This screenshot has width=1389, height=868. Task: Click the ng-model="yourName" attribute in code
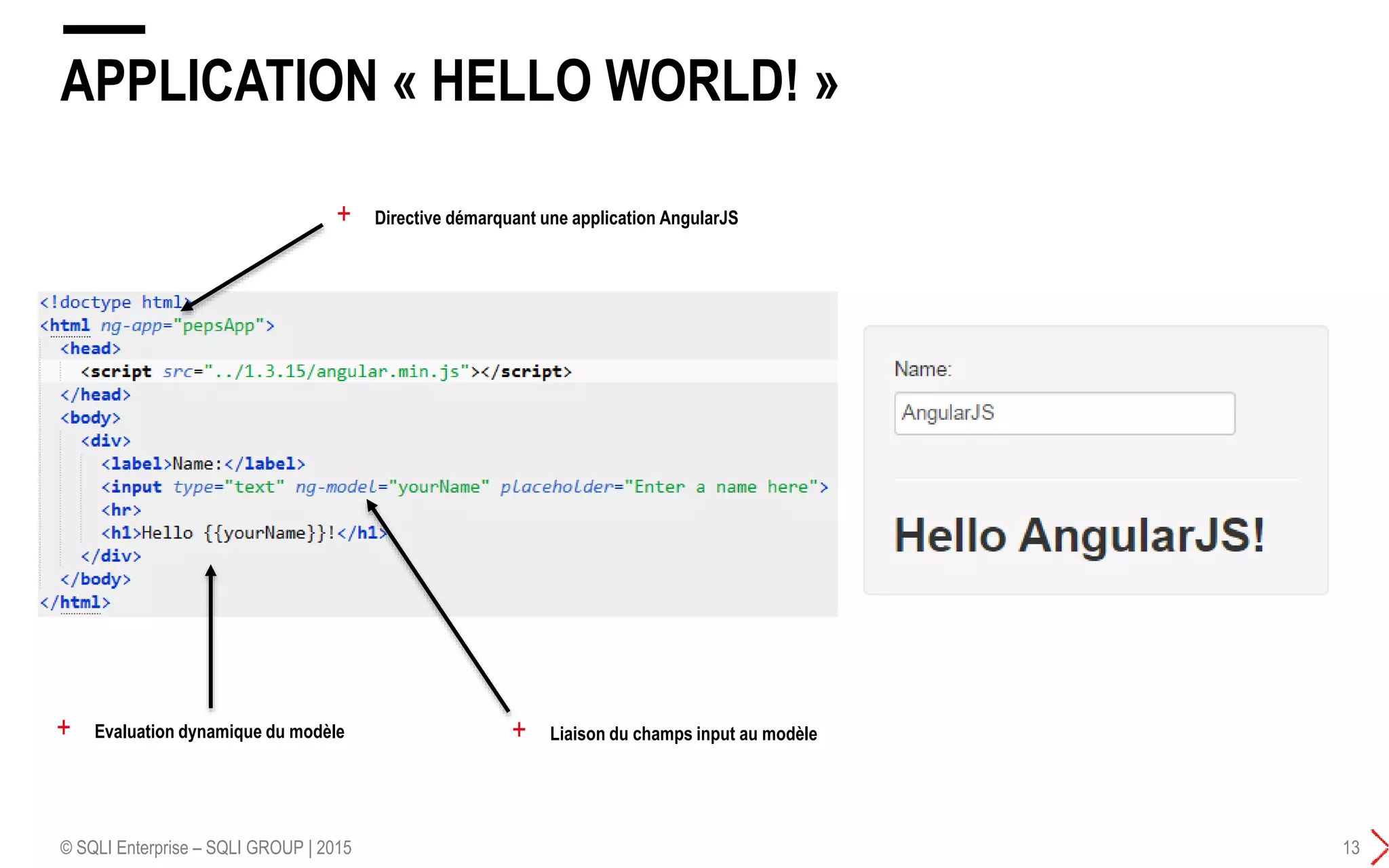392,487
